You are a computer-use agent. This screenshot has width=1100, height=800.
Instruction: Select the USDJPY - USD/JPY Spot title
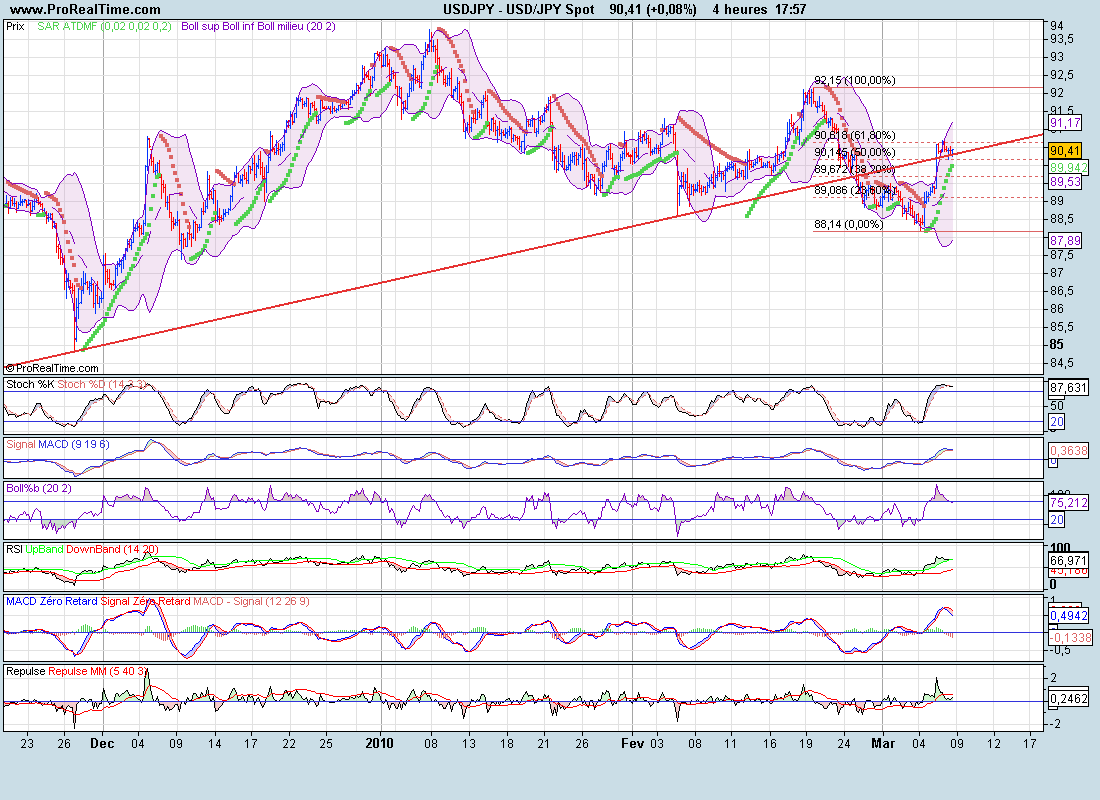click(x=519, y=9)
